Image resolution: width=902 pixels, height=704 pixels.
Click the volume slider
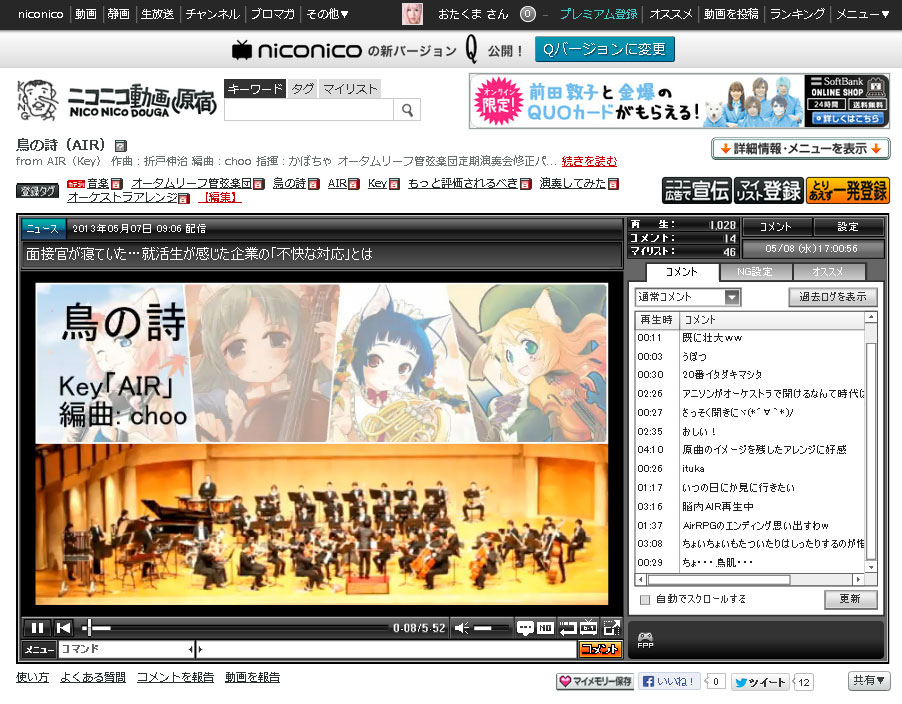pos(492,628)
